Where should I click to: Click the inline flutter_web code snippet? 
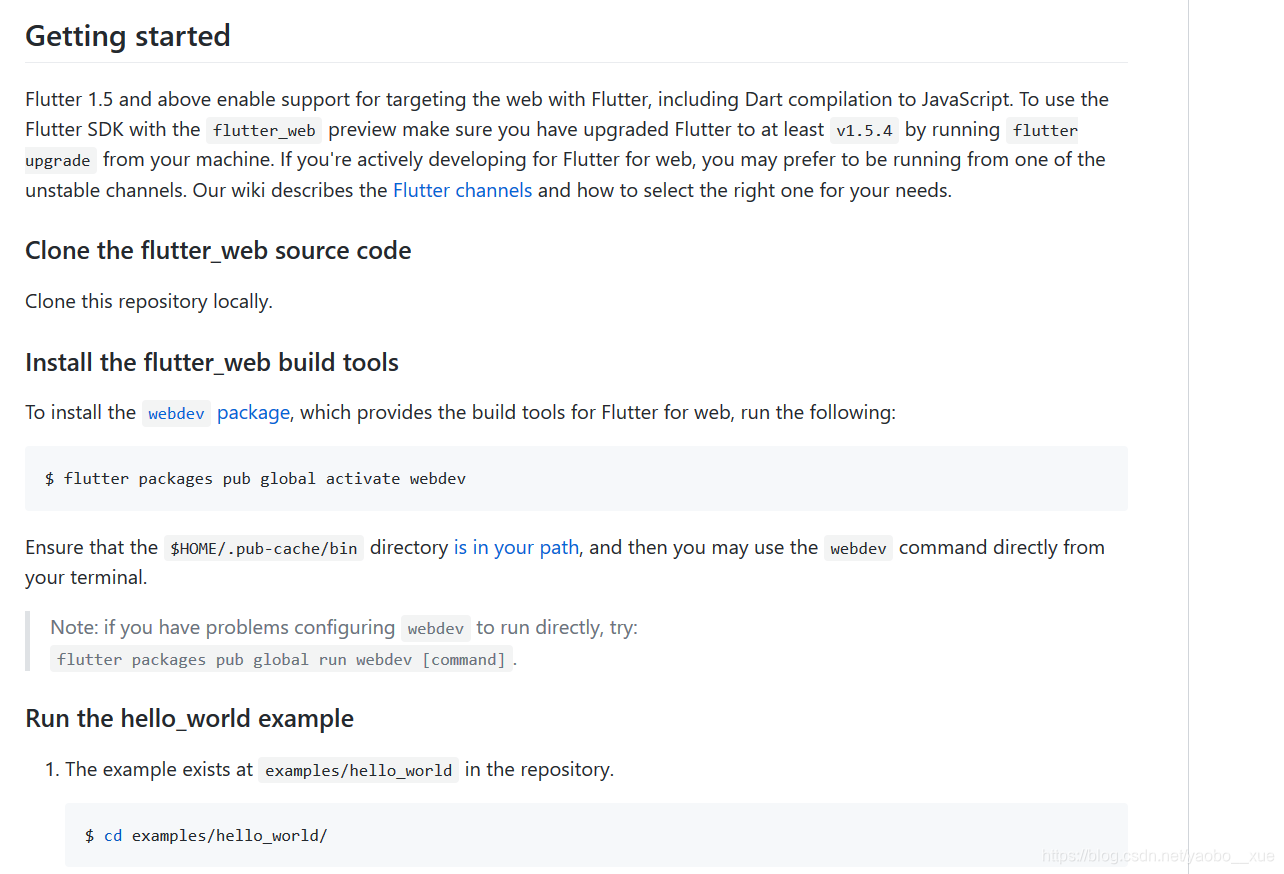(264, 130)
